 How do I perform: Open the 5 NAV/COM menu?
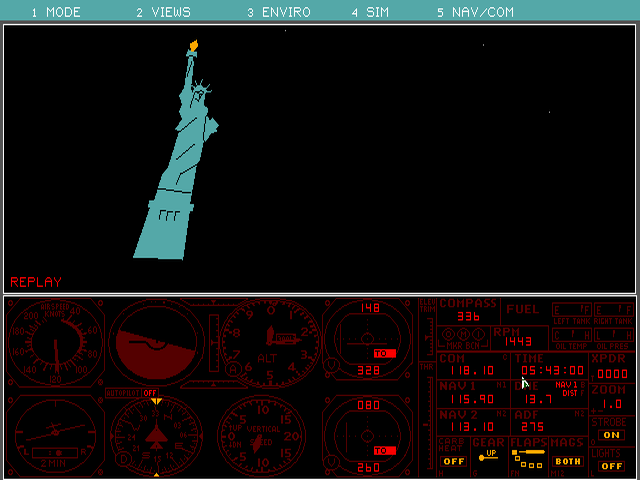(476, 12)
